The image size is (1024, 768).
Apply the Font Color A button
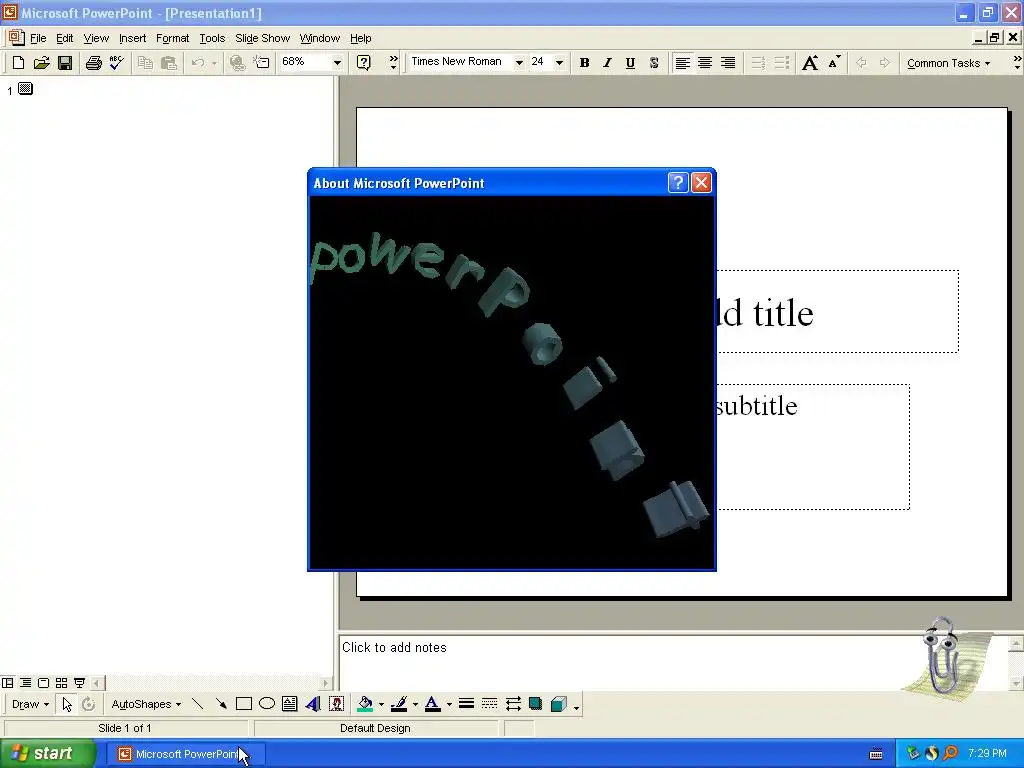click(432, 704)
